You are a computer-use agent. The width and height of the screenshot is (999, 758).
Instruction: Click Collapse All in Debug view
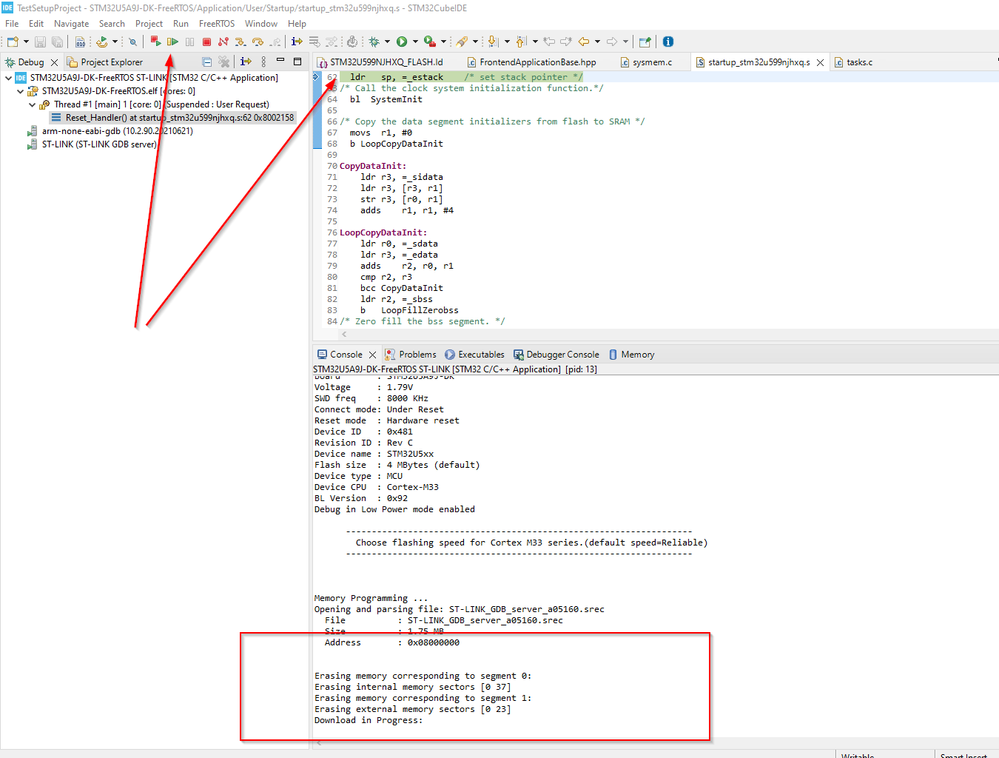207,62
